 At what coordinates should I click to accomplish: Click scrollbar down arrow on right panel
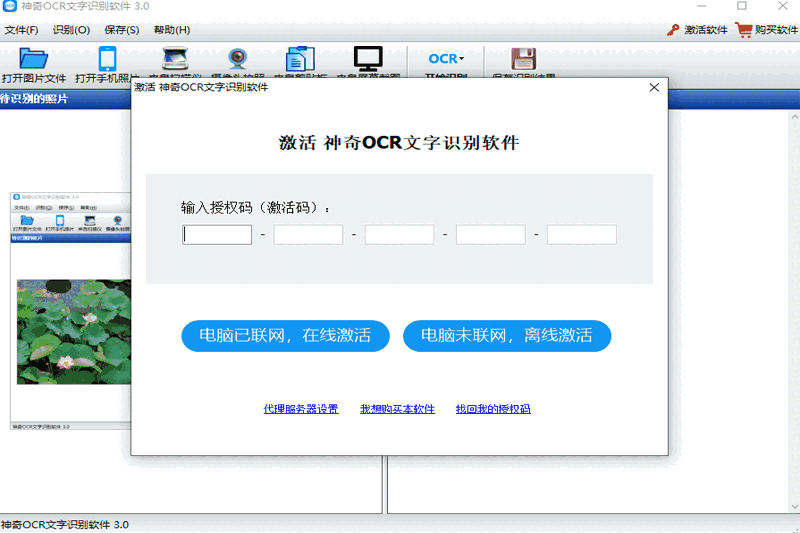(x=794, y=506)
